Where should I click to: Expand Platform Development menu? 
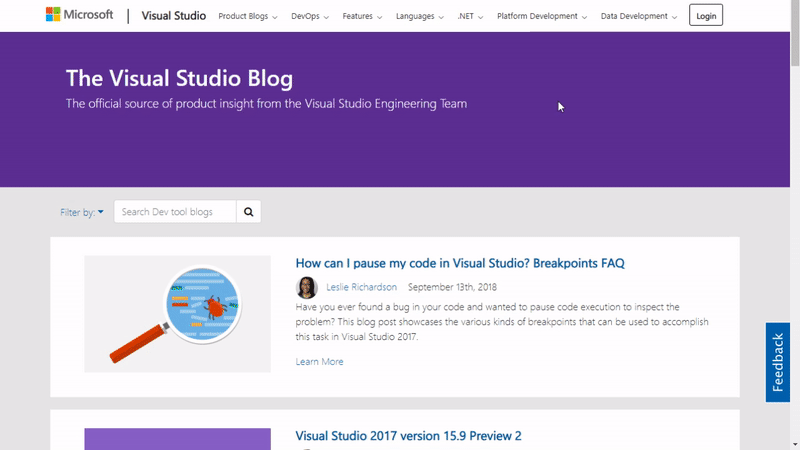pyautogui.click(x=542, y=16)
